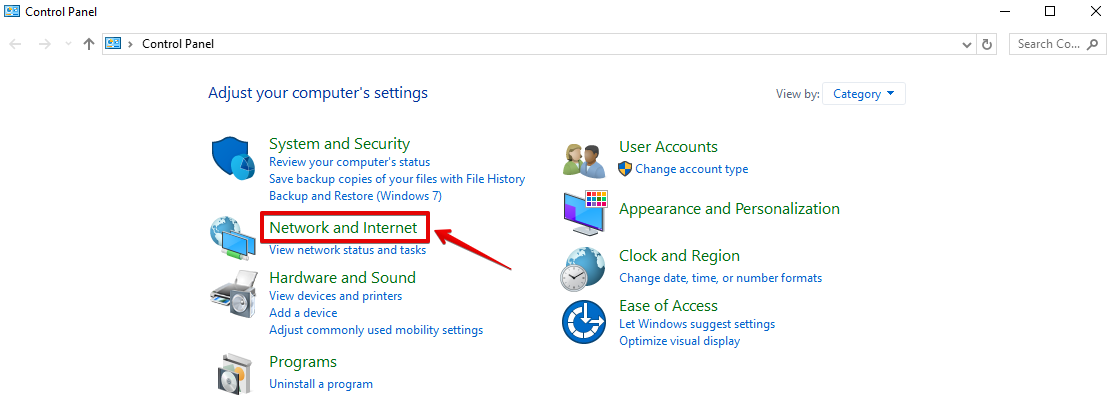
Task: Select Uninstall a program link
Action: (x=320, y=384)
